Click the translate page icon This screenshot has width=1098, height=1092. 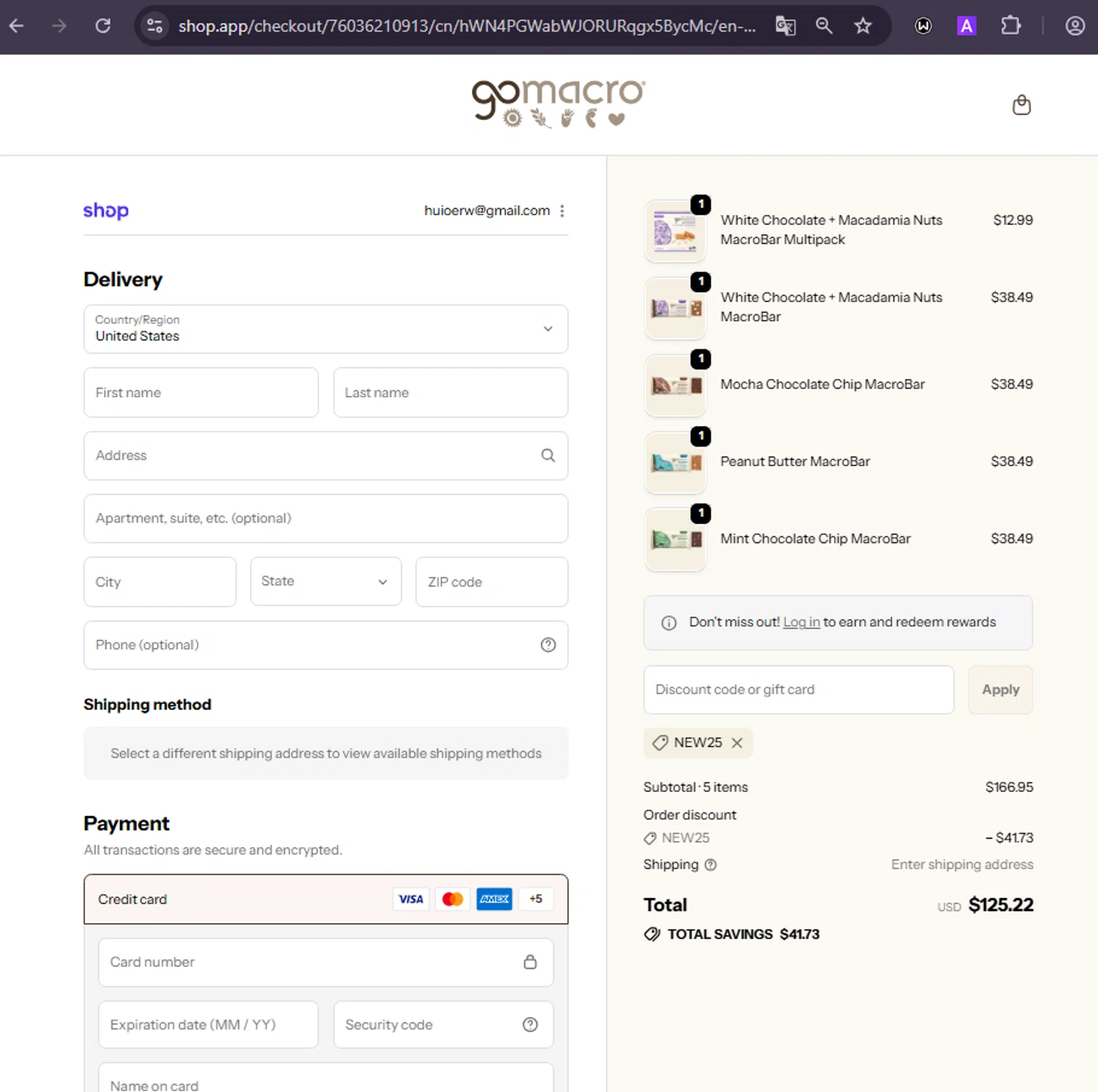[x=785, y=26]
